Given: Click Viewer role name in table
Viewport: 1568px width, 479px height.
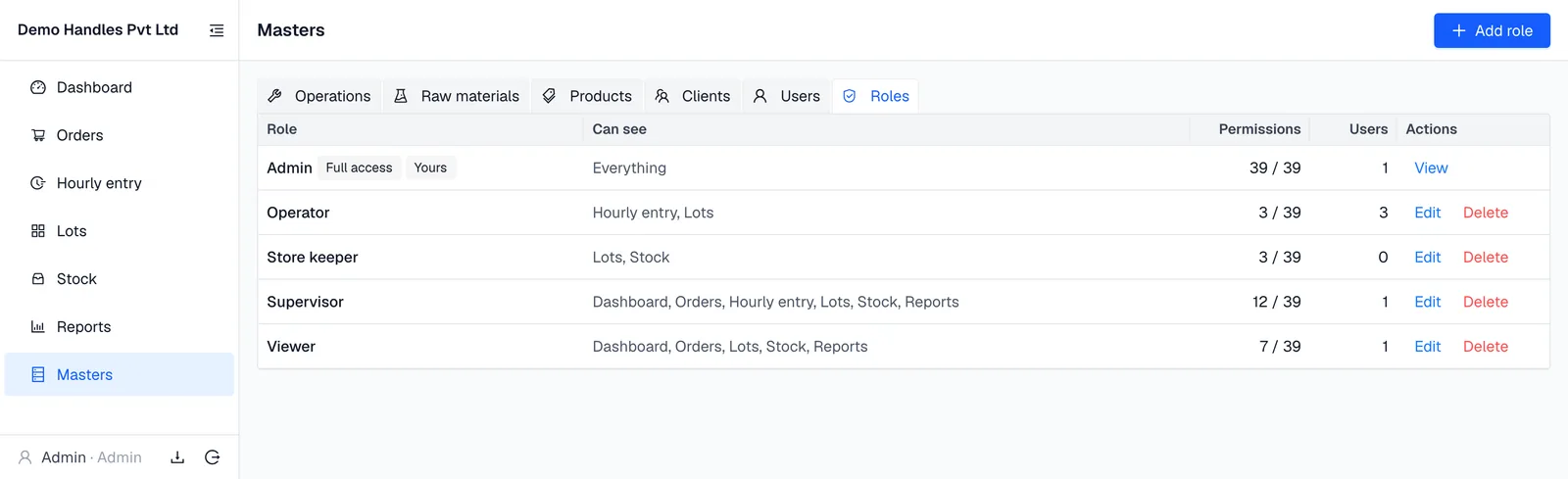Looking at the screenshot, I should click(x=291, y=347).
